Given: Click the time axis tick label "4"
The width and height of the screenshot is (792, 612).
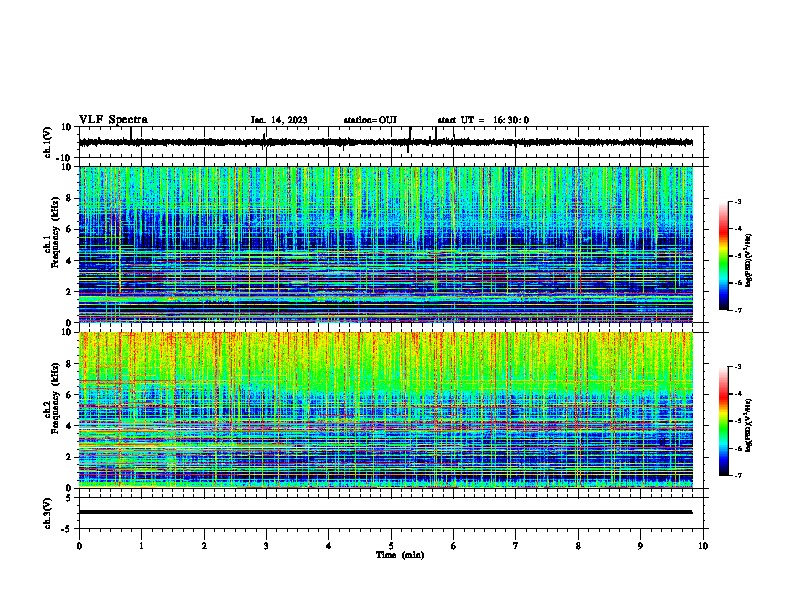Looking at the screenshot, I should tap(329, 546).
